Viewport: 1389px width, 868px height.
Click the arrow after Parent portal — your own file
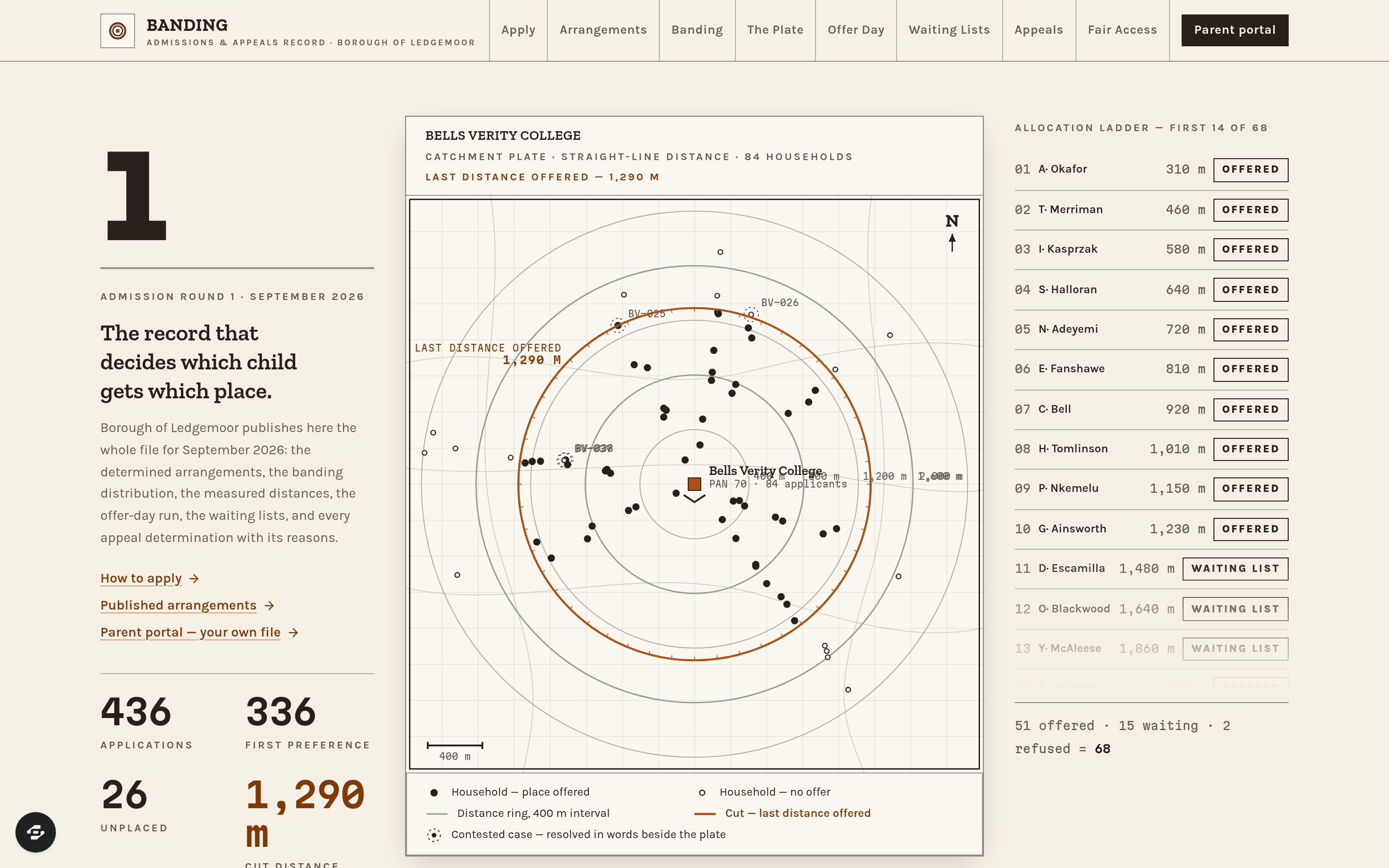pyautogui.click(x=293, y=633)
